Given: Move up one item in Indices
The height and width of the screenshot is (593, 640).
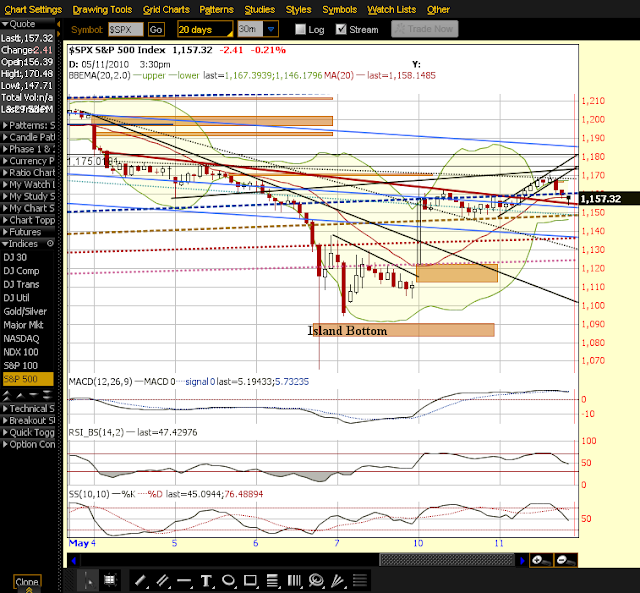Looking at the screenshot, I should (x=20, y=395).
